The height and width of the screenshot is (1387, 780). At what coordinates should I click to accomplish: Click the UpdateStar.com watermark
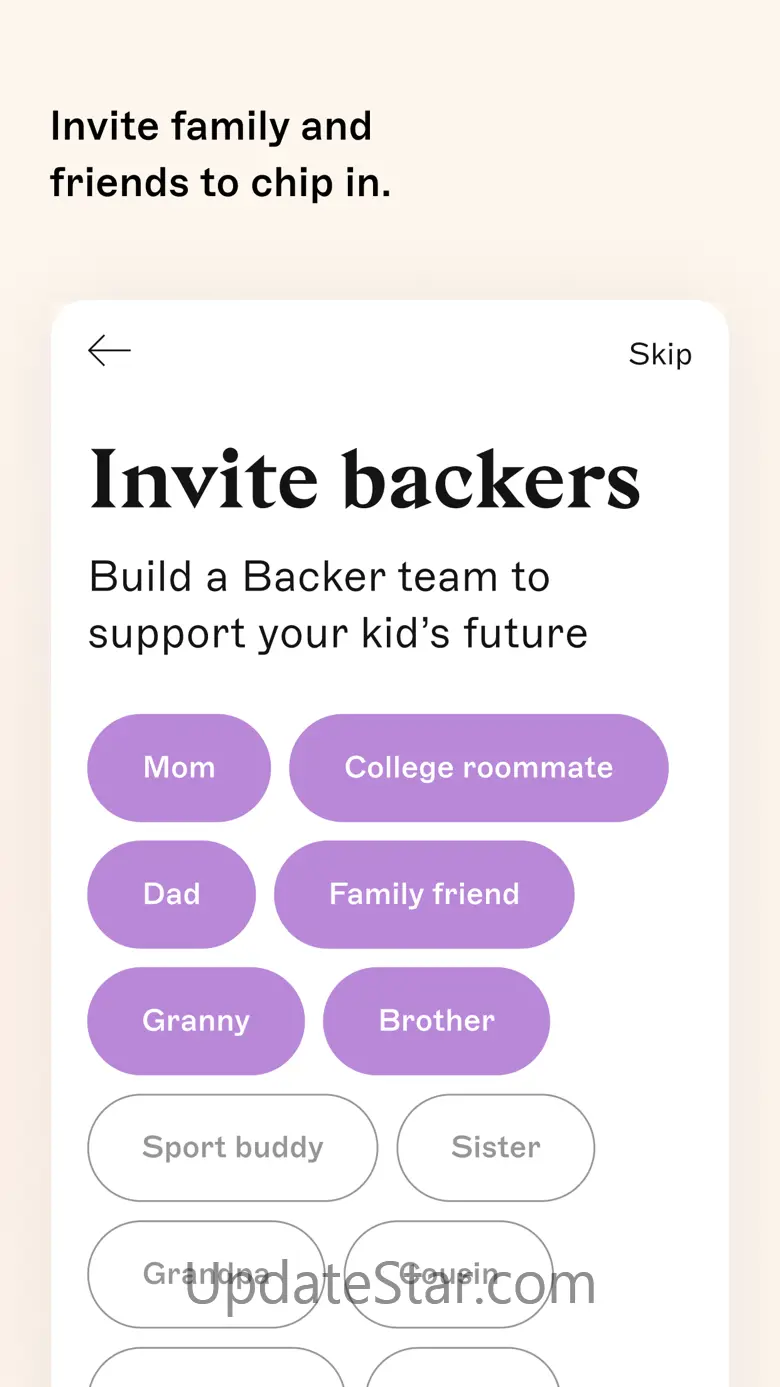(x=390, y=1284)
